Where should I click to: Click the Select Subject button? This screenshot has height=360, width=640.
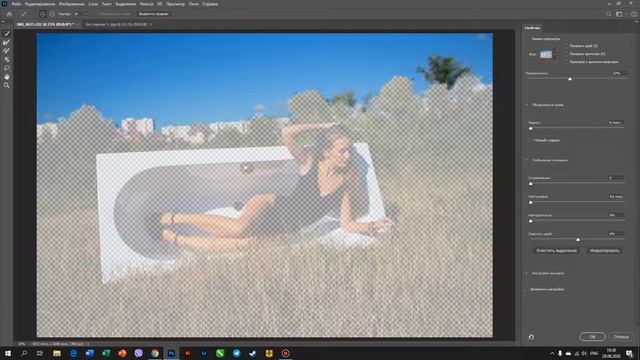coord(153,14)
